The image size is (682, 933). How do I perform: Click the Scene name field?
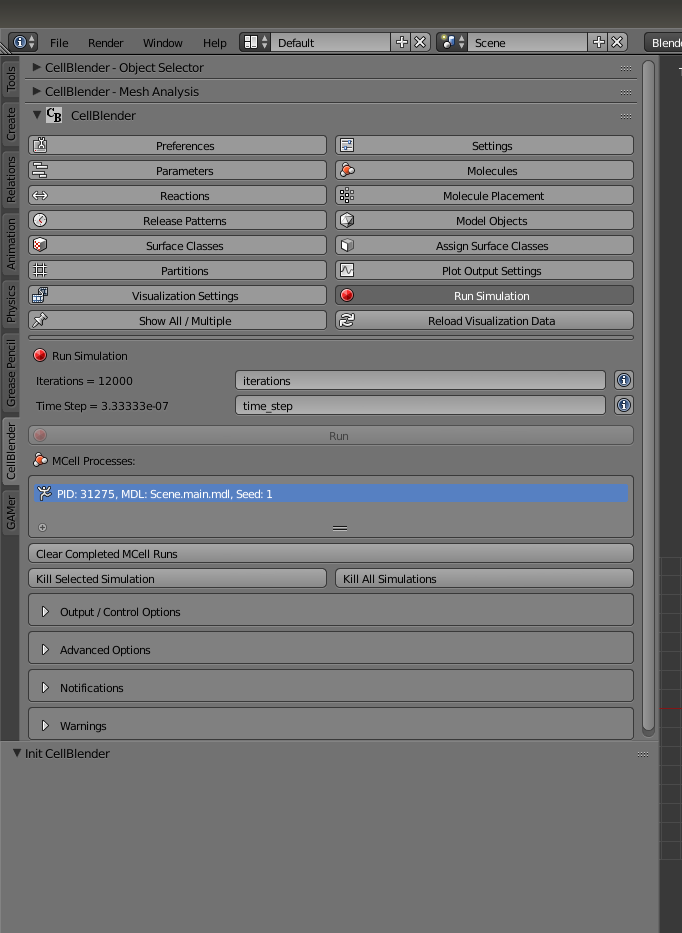528,42
